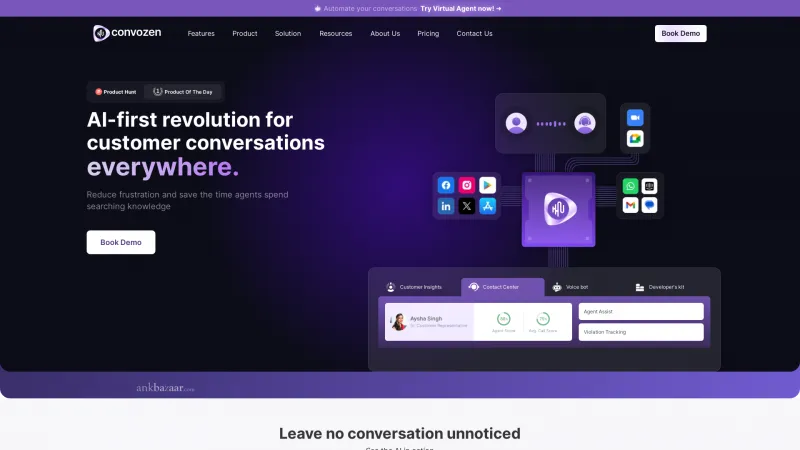Go to the Pricing page
800x450 pixels.
click(x=428, y=34)
